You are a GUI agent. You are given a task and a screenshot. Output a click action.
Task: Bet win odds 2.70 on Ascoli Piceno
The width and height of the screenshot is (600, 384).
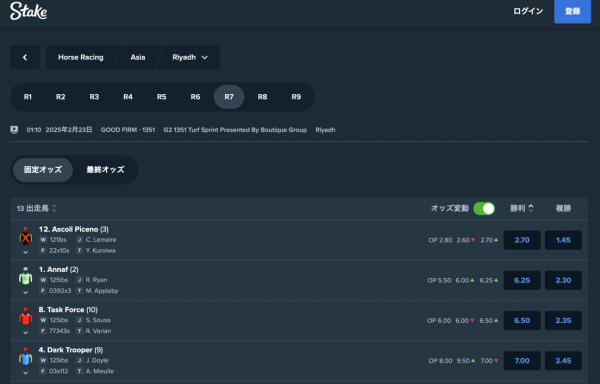522,240
